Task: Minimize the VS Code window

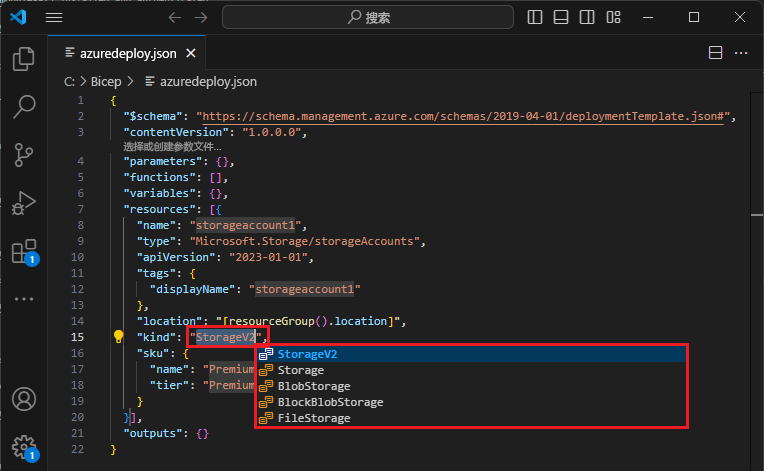Action: 648,18
